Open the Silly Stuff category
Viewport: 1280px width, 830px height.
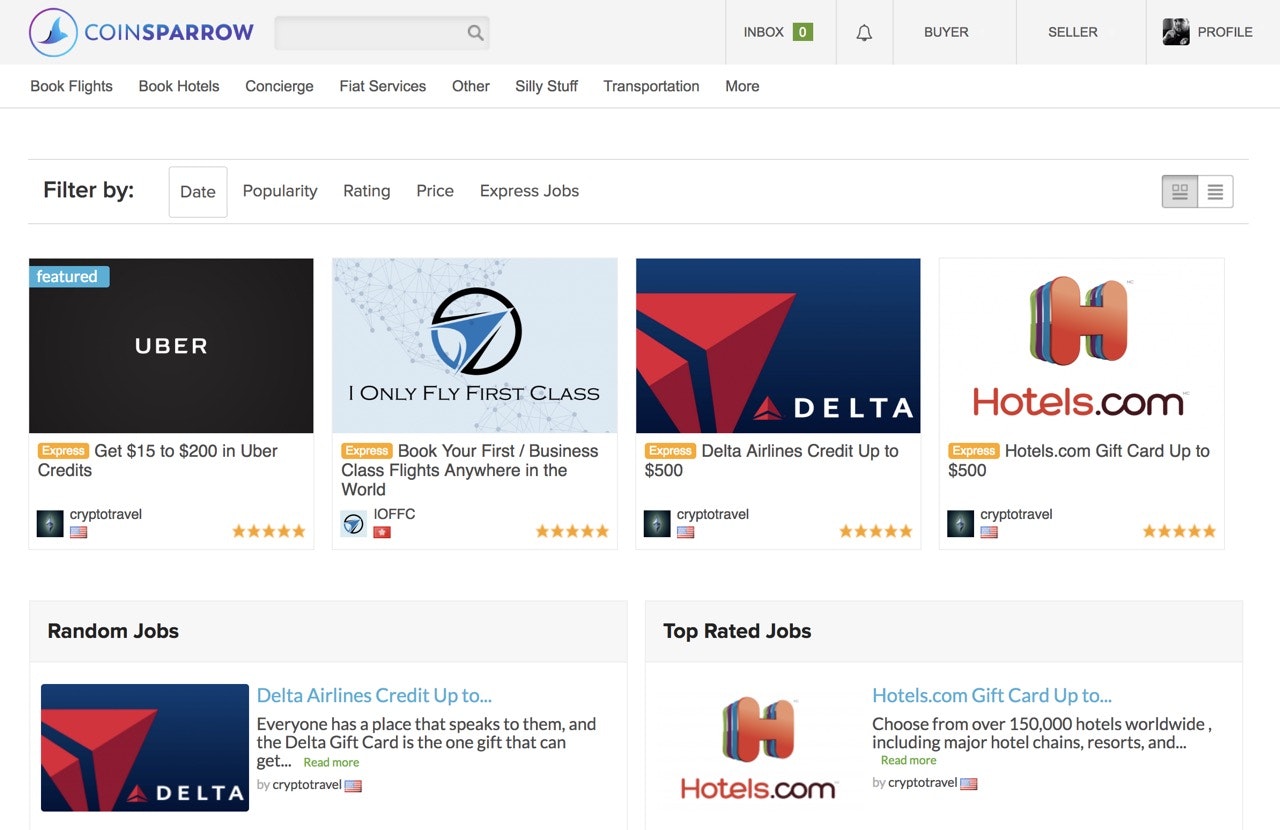point(547,86)
